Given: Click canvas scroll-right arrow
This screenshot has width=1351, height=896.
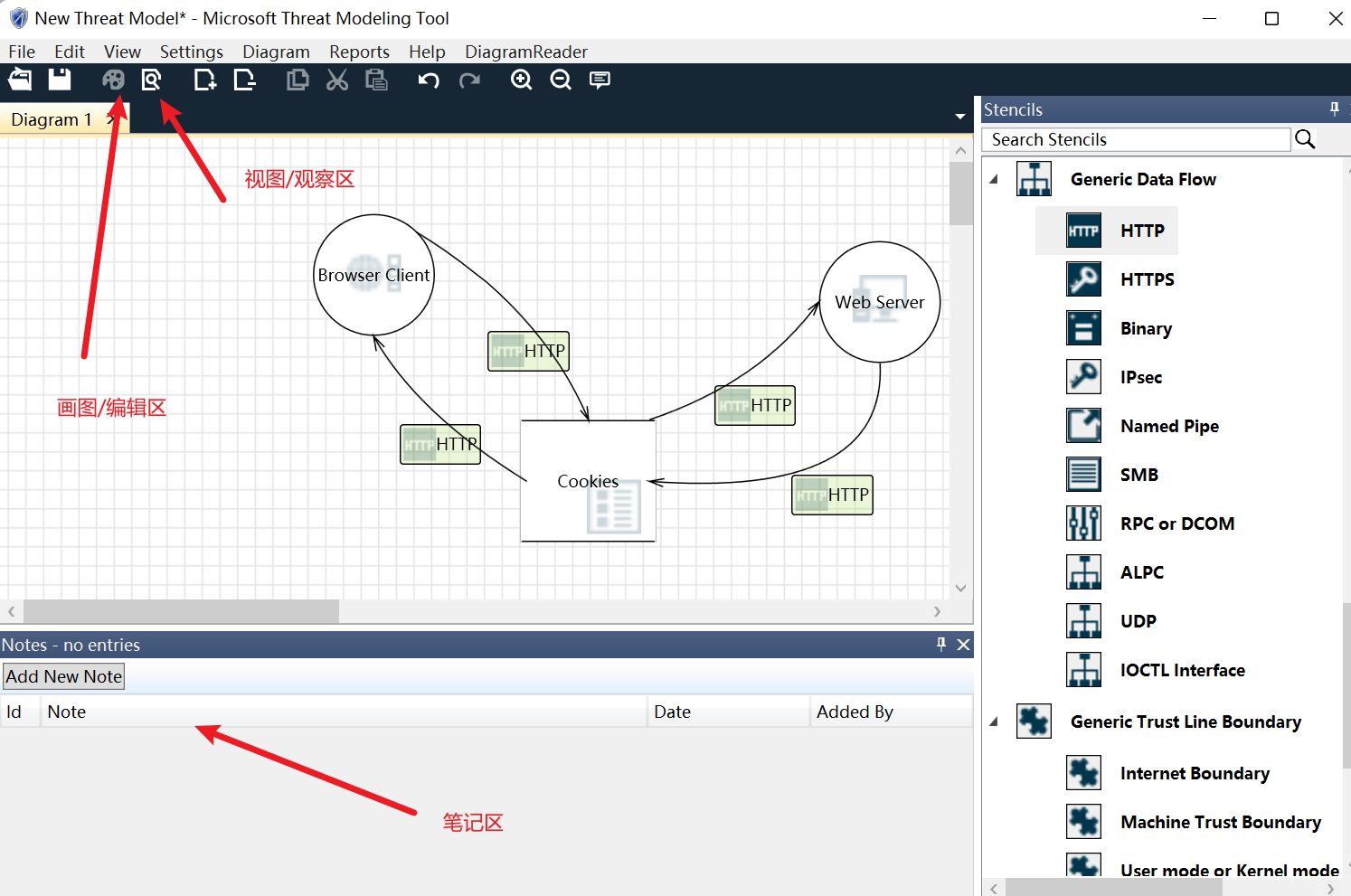Looking at the screenshot, I should pyautogui.click(x=938, y=611).
